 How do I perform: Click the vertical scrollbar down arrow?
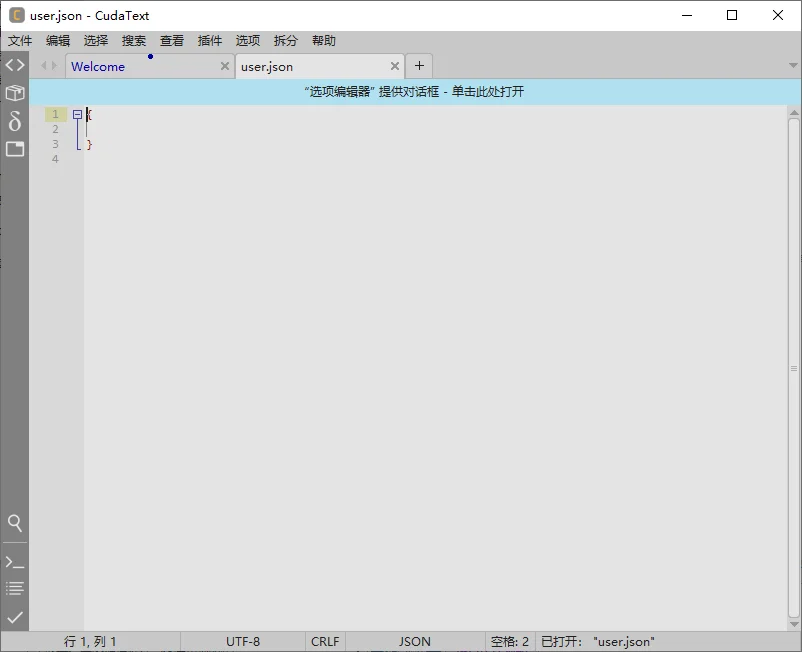point(794,624)
